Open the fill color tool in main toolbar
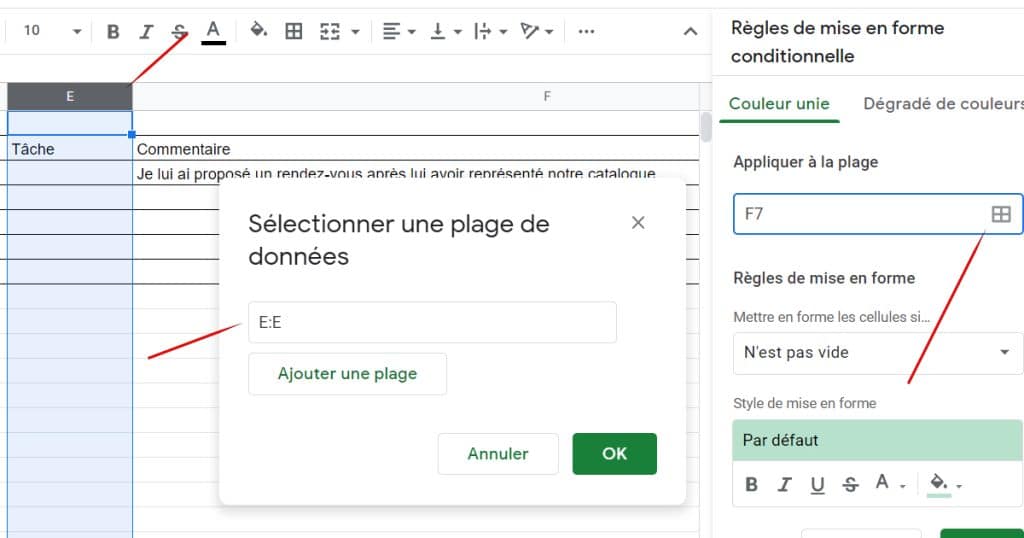Image resolution: width=1024 pixels, height=538 pixels. click(259, 30)
